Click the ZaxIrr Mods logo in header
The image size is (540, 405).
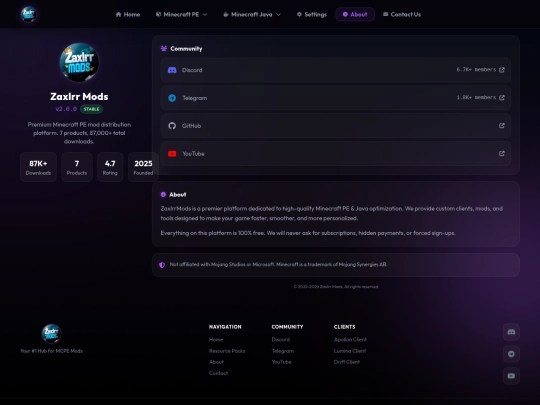pyautogui.click(x=29, y=14)
